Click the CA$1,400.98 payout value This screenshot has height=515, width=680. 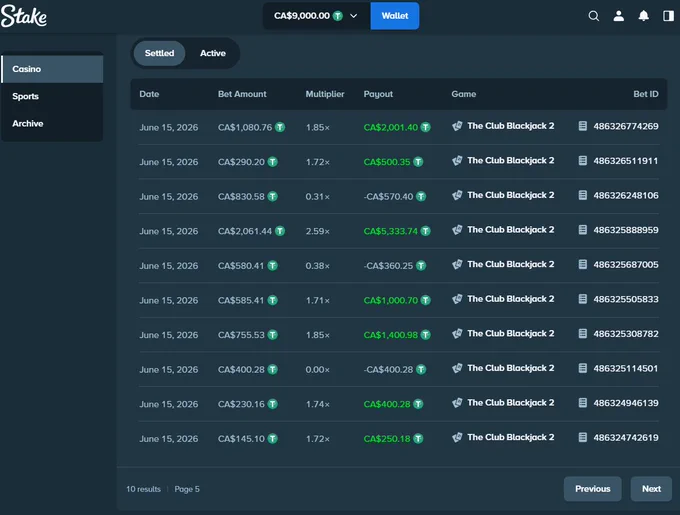pos(391,335)
